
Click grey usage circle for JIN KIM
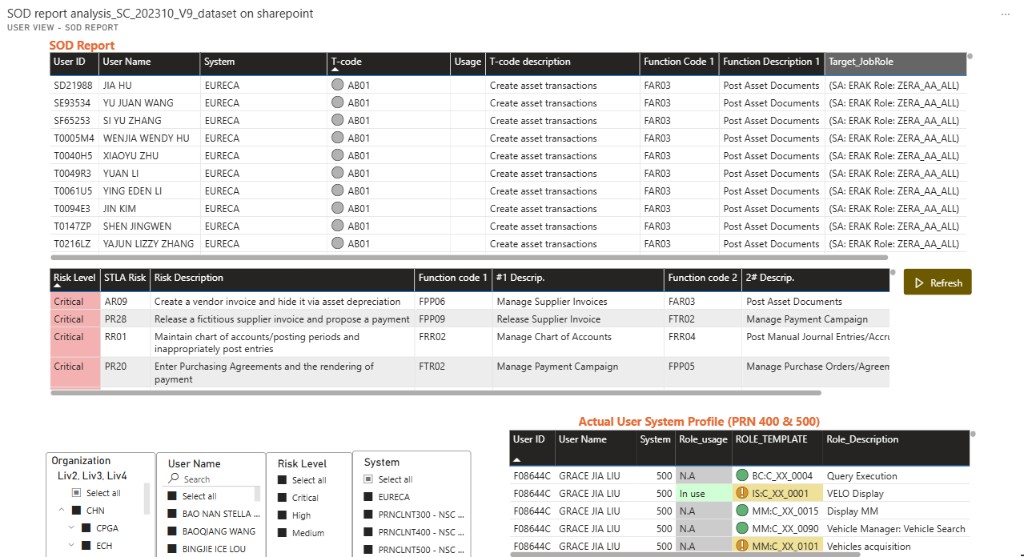pos(337,208)
